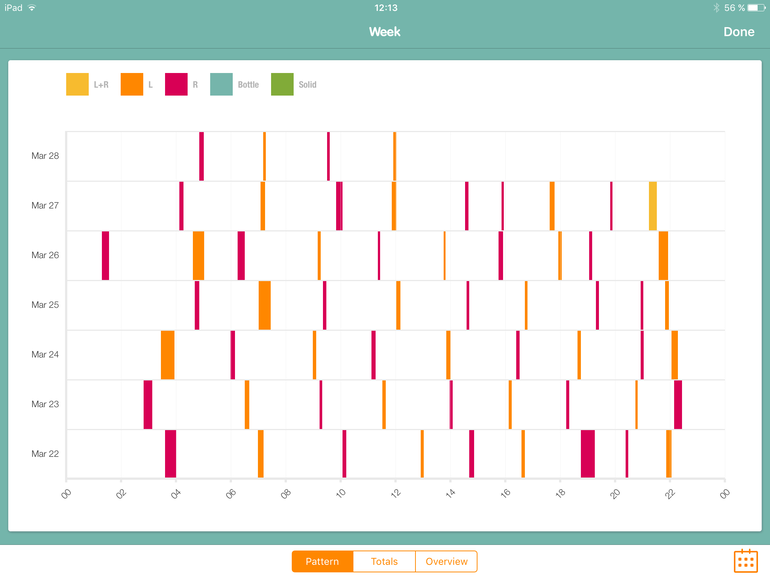Tap the yellow L+R feeding on Mar 27

(653, 206)
